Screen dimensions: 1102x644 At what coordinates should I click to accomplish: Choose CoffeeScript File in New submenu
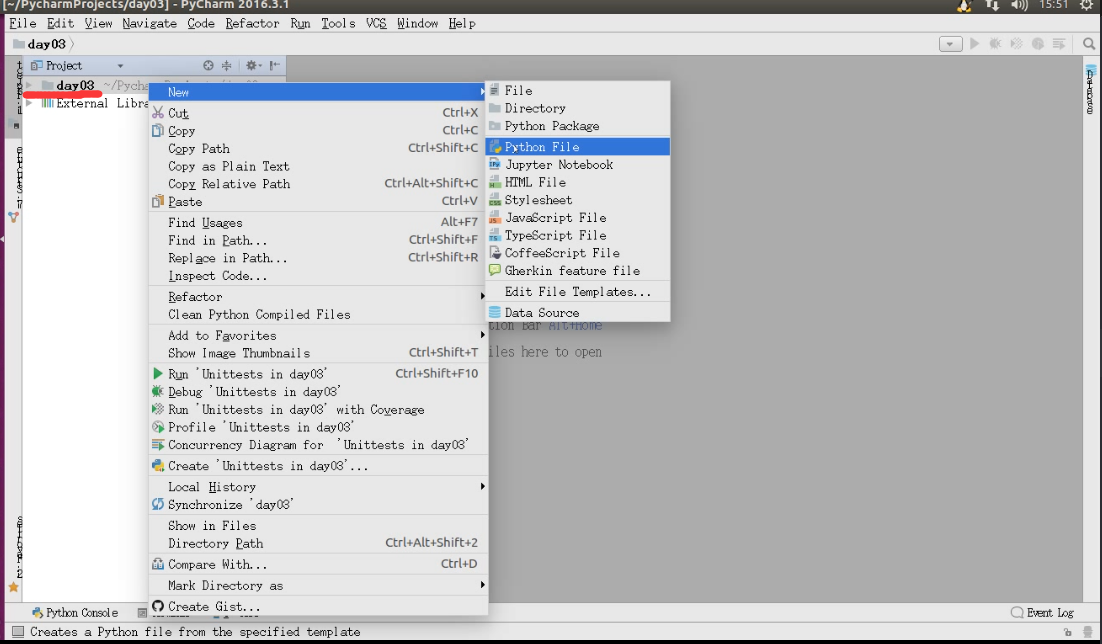click(x=577, y=252)
